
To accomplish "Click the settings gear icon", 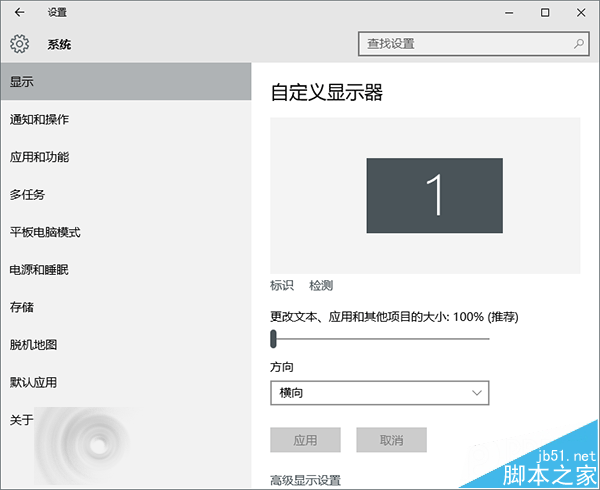I will [x=19, y=44].
